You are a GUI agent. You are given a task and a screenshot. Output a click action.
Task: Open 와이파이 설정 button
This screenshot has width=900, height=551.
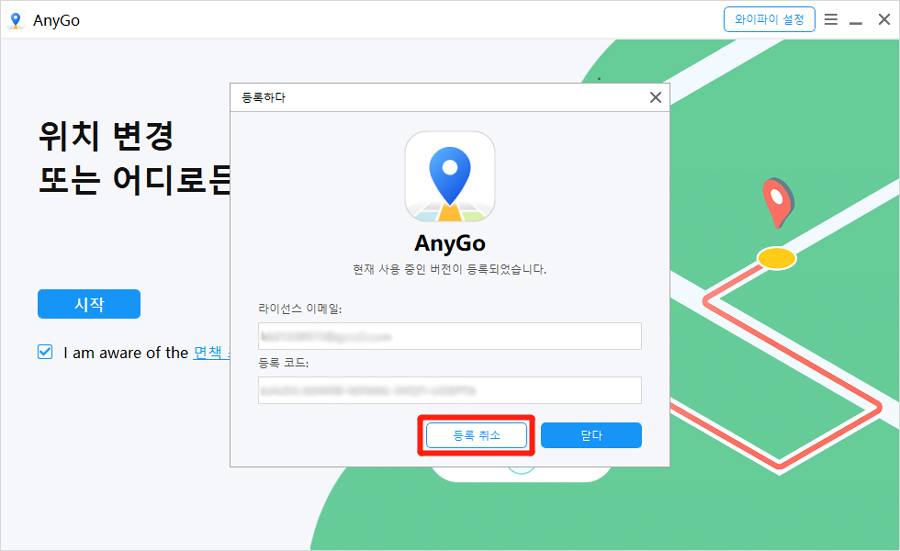tap(769, 20)
